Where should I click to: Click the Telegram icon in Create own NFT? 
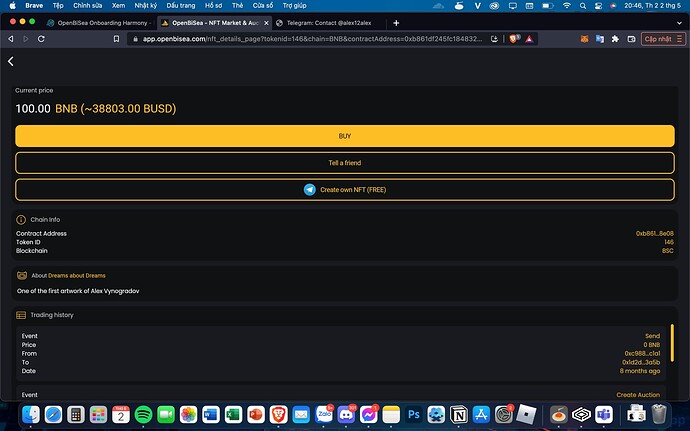tap(310, 190)
